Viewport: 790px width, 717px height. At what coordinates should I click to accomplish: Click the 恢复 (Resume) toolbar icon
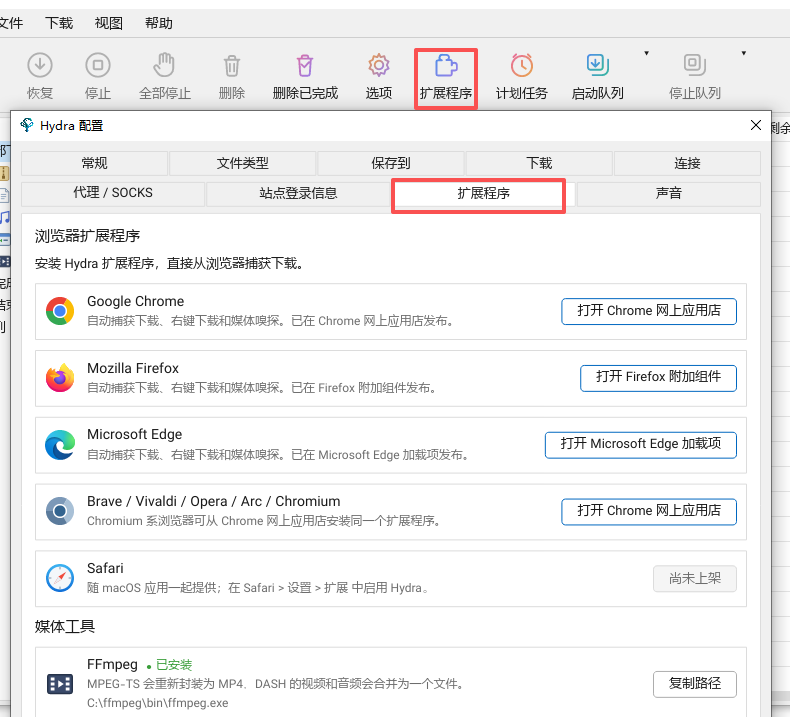[x=40, y=65]
